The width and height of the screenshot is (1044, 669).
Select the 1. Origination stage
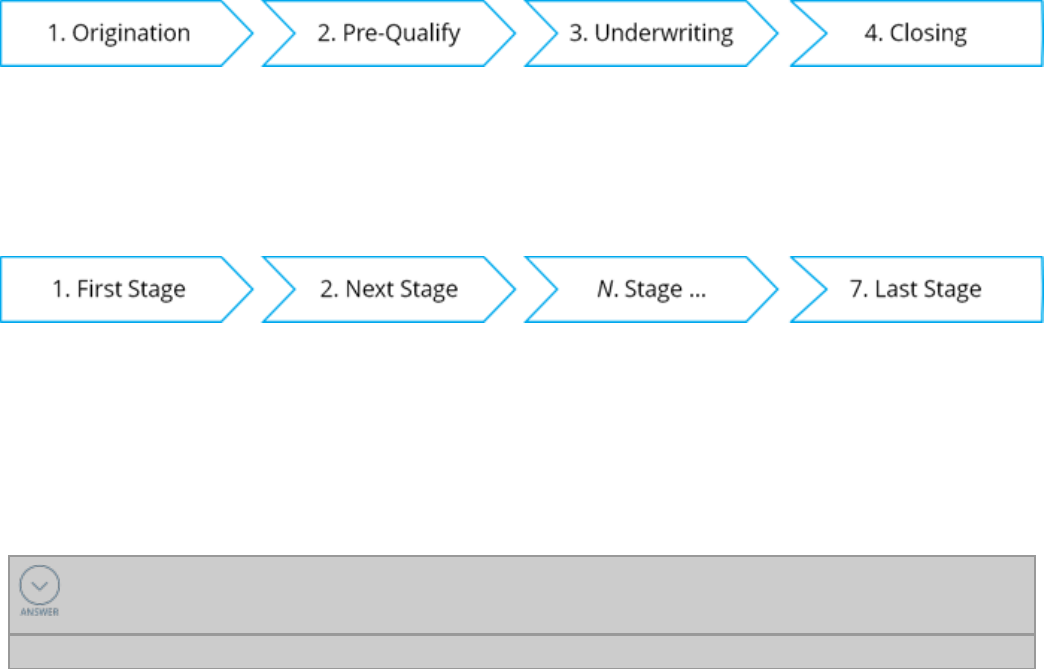119,33
